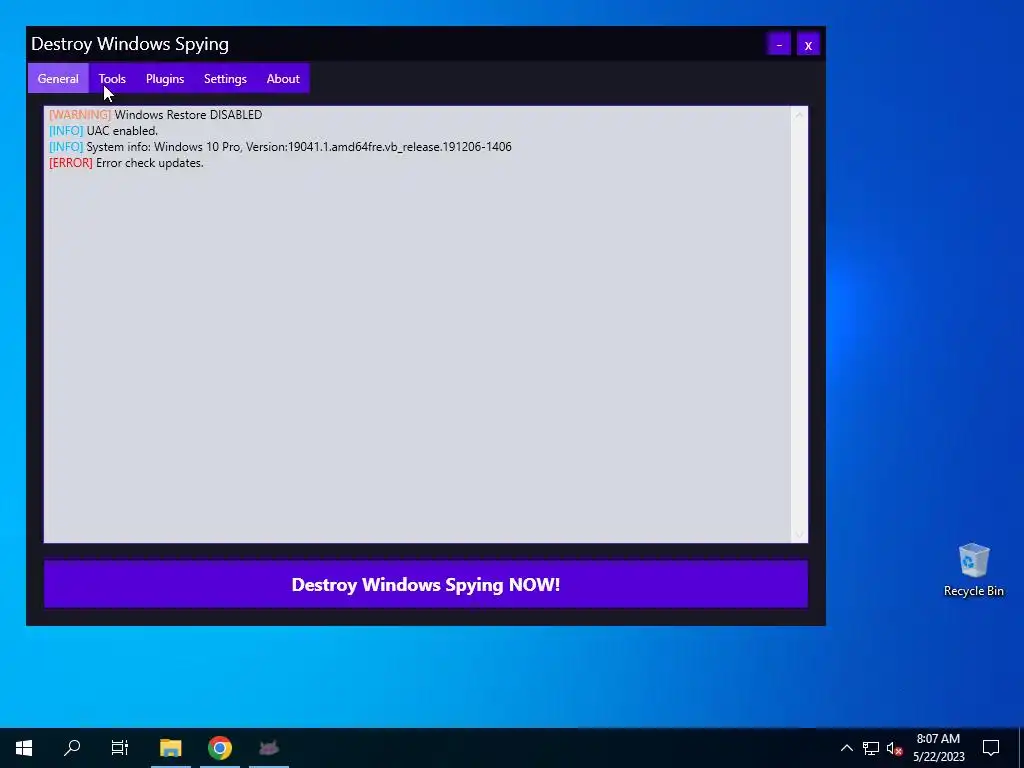Open the Tools tab

tap(112, 78)
